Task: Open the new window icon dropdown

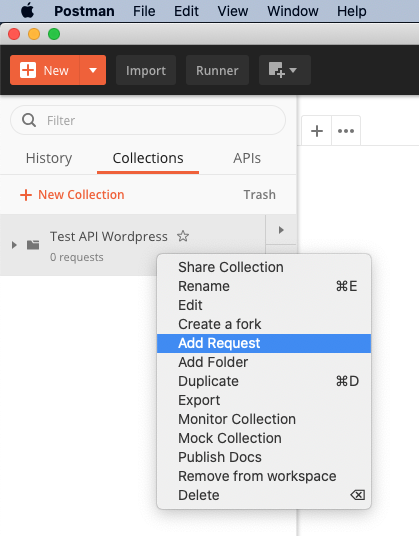Action: [x=285, y=70]
